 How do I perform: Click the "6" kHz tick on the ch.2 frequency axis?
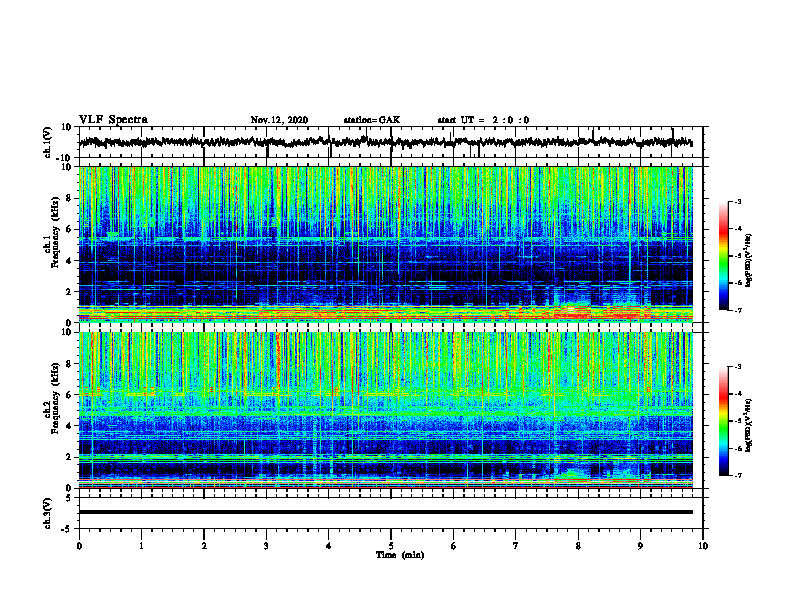pos(70,395)
